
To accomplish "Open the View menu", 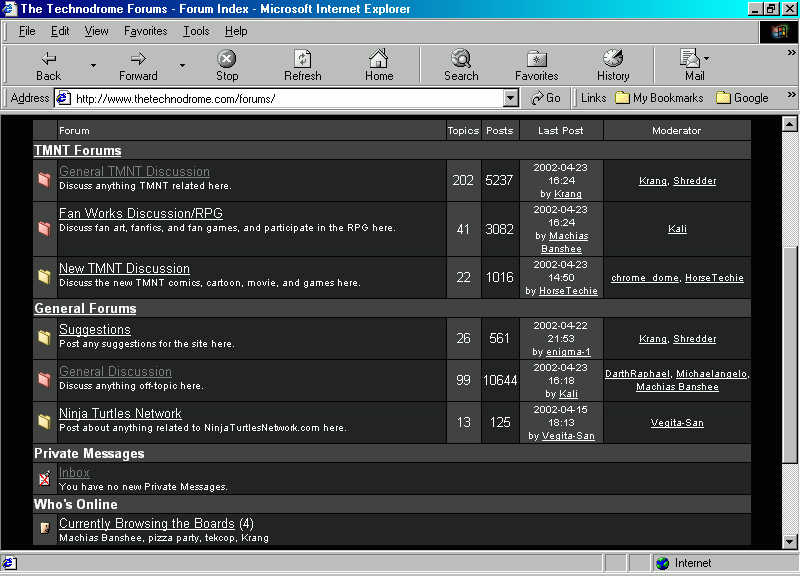I will [x=96, y=31].
